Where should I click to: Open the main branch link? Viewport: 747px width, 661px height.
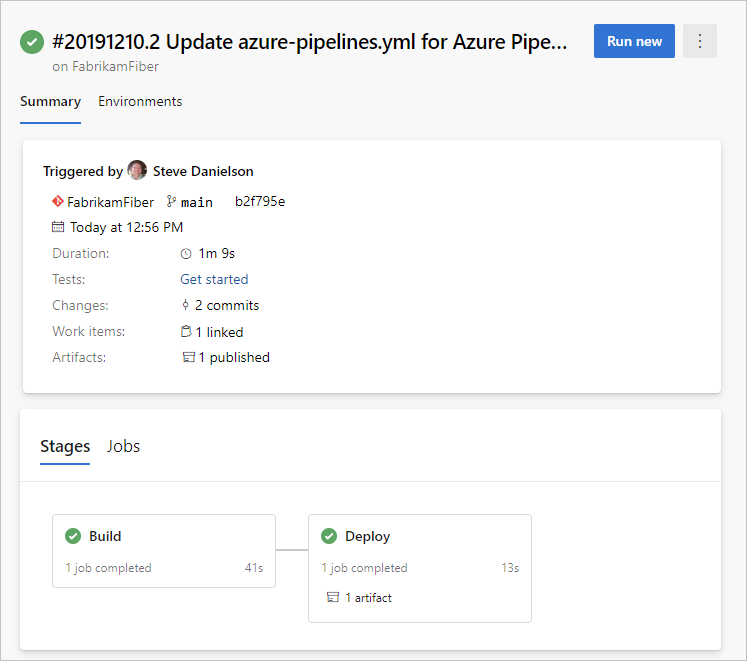tap(197, 202)
